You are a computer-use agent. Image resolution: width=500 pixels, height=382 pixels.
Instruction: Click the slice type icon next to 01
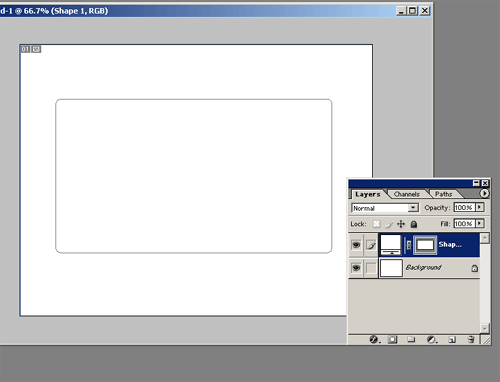tap(36, 49)
